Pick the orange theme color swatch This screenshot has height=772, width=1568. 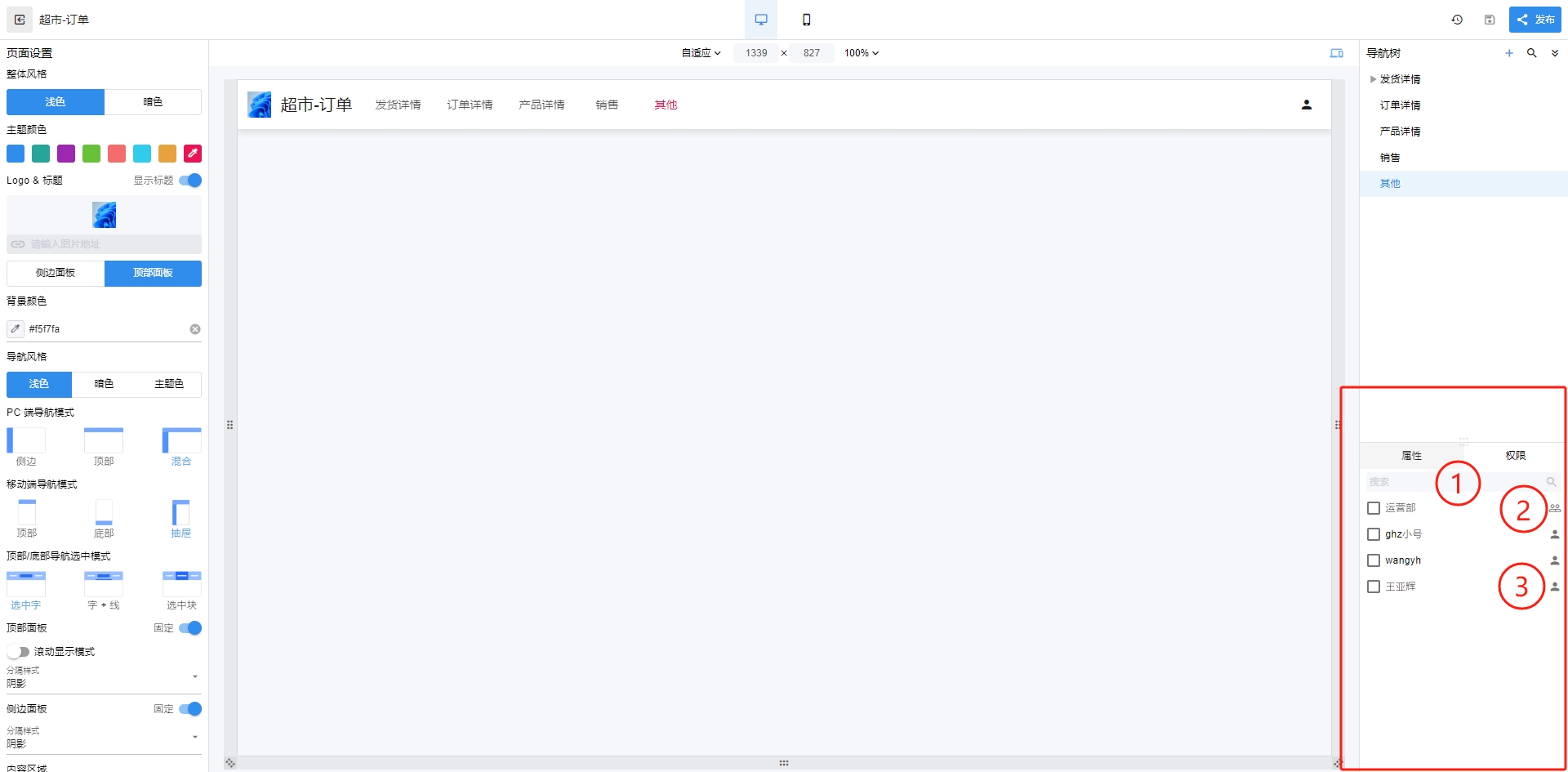click(x=167, y=154)
